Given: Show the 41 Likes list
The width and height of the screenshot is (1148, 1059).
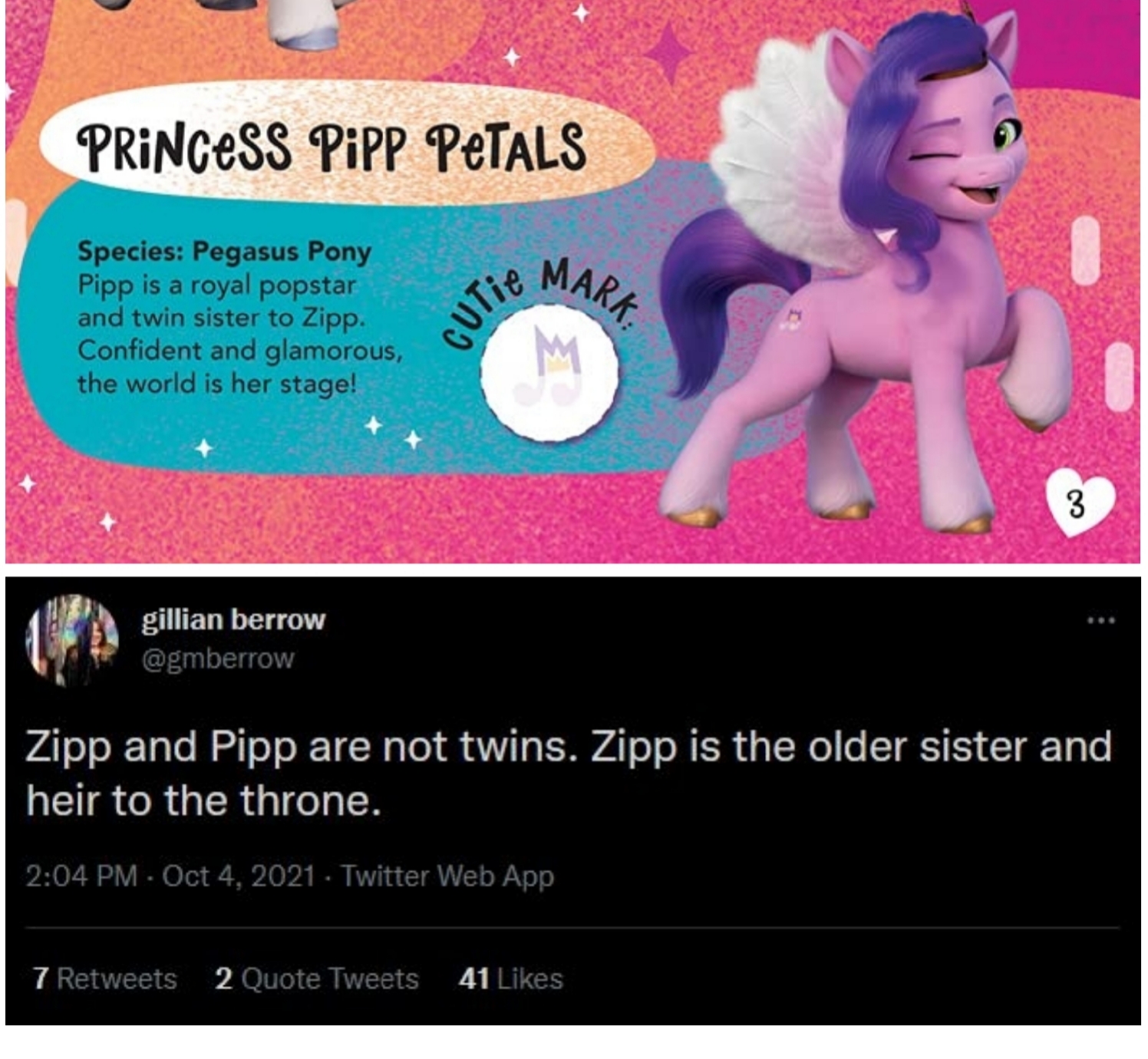Looking at the screenshot, I should 511,978.
